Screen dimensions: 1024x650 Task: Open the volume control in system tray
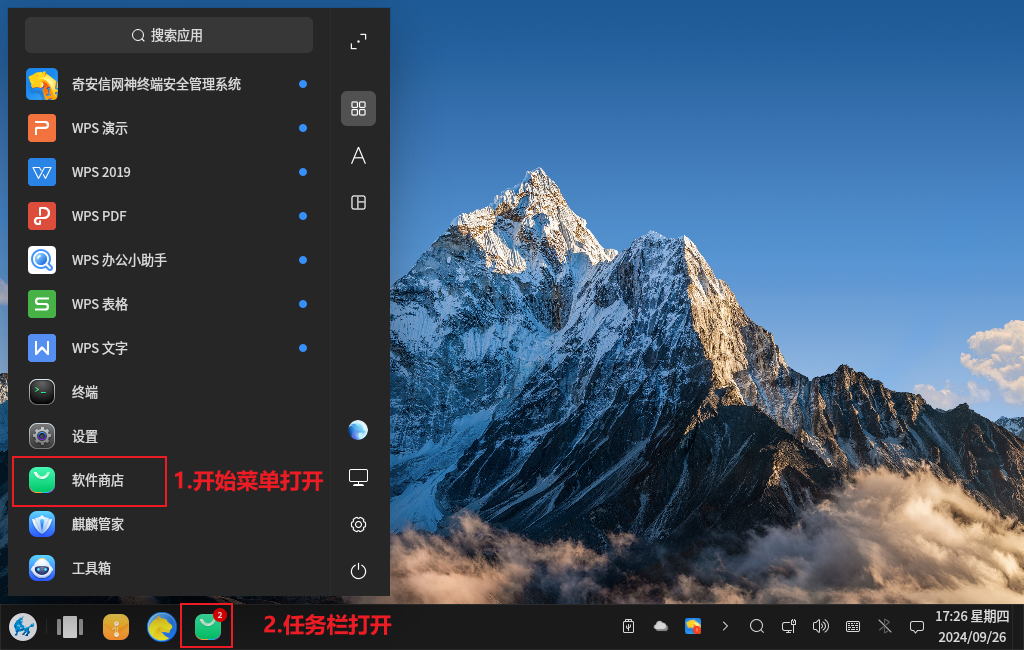coord(821,627)
